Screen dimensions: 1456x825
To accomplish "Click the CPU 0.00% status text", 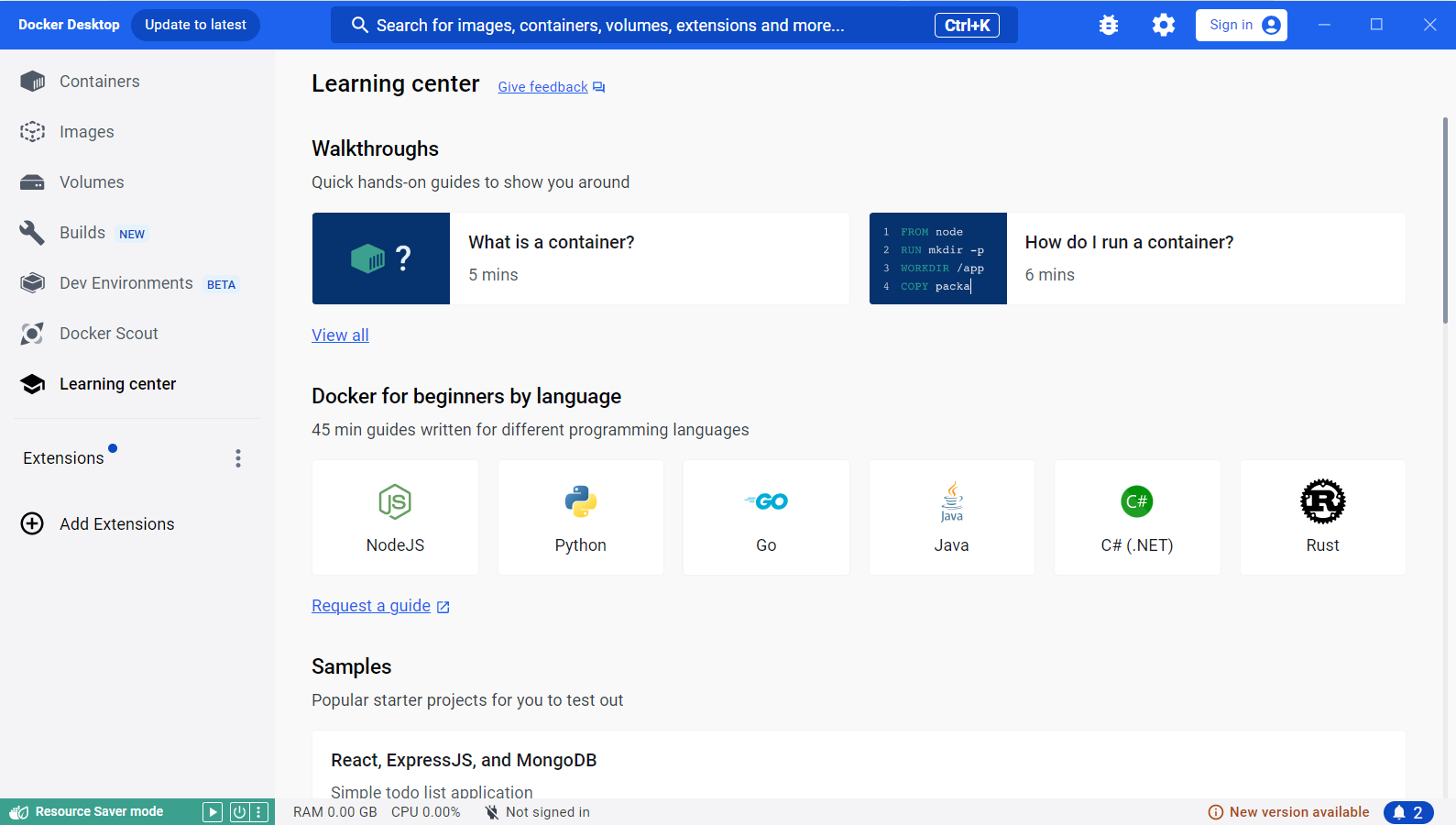I will tap(426, 812).
